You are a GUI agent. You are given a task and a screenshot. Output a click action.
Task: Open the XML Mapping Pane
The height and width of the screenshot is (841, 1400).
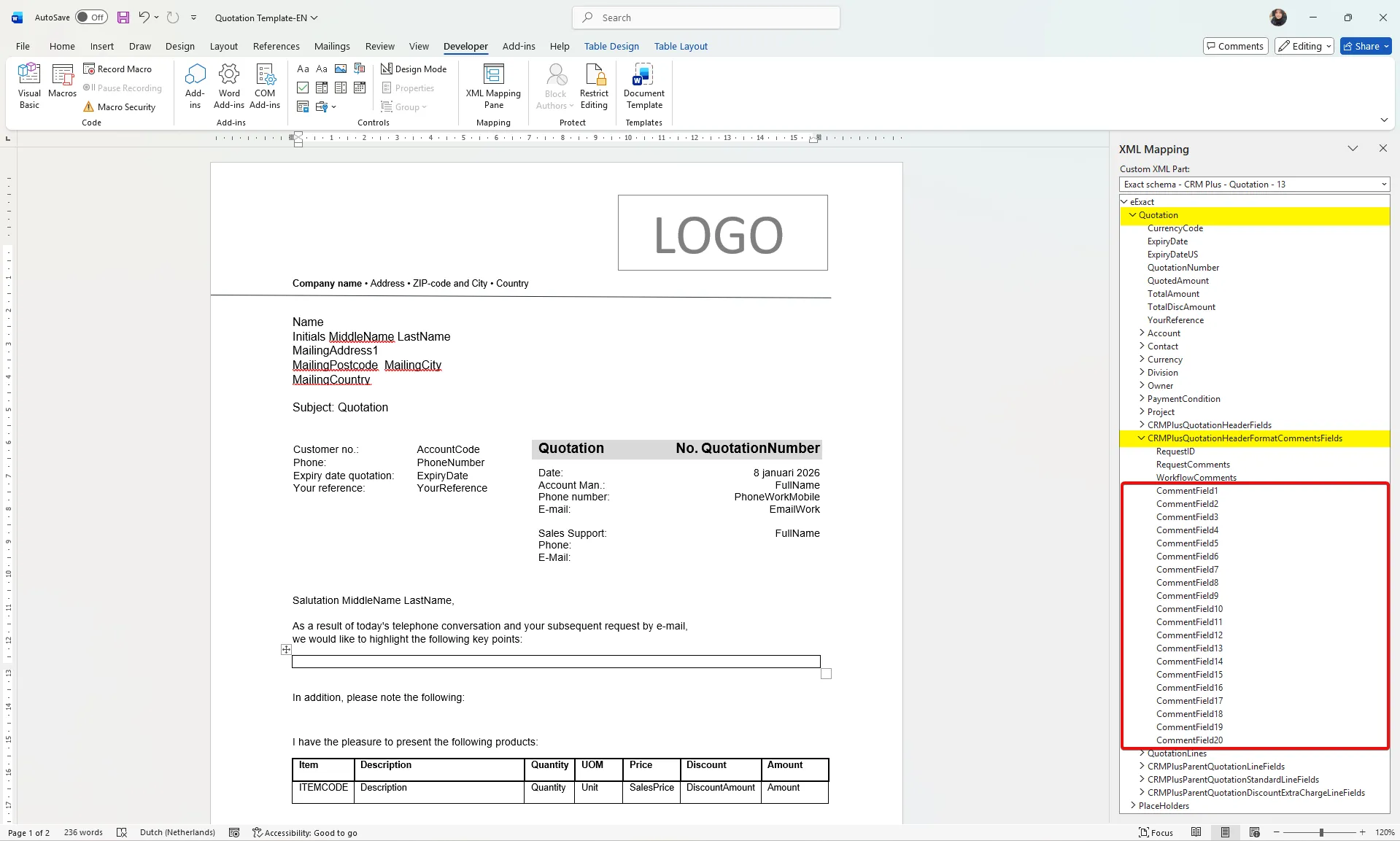pyautogui.click(x=493, y=85)
